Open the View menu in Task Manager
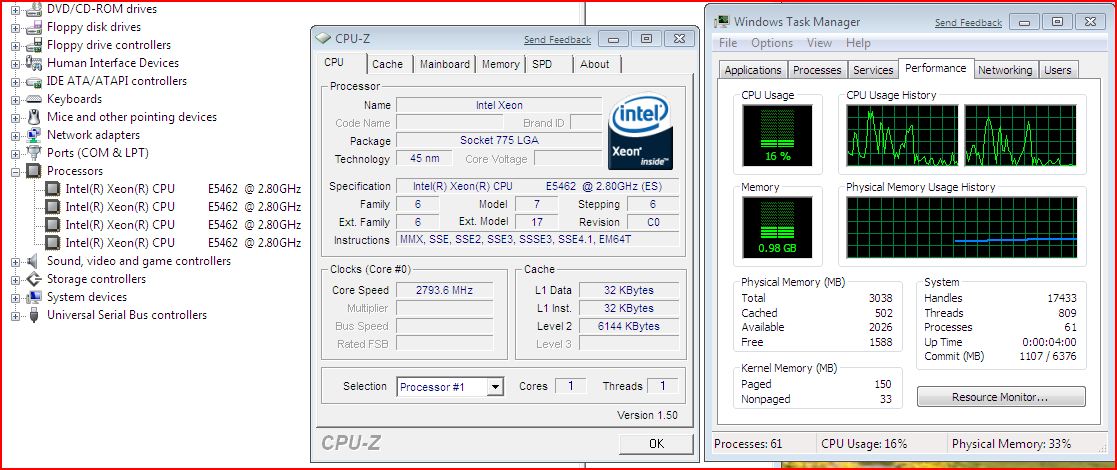 (x=819, y=43)
